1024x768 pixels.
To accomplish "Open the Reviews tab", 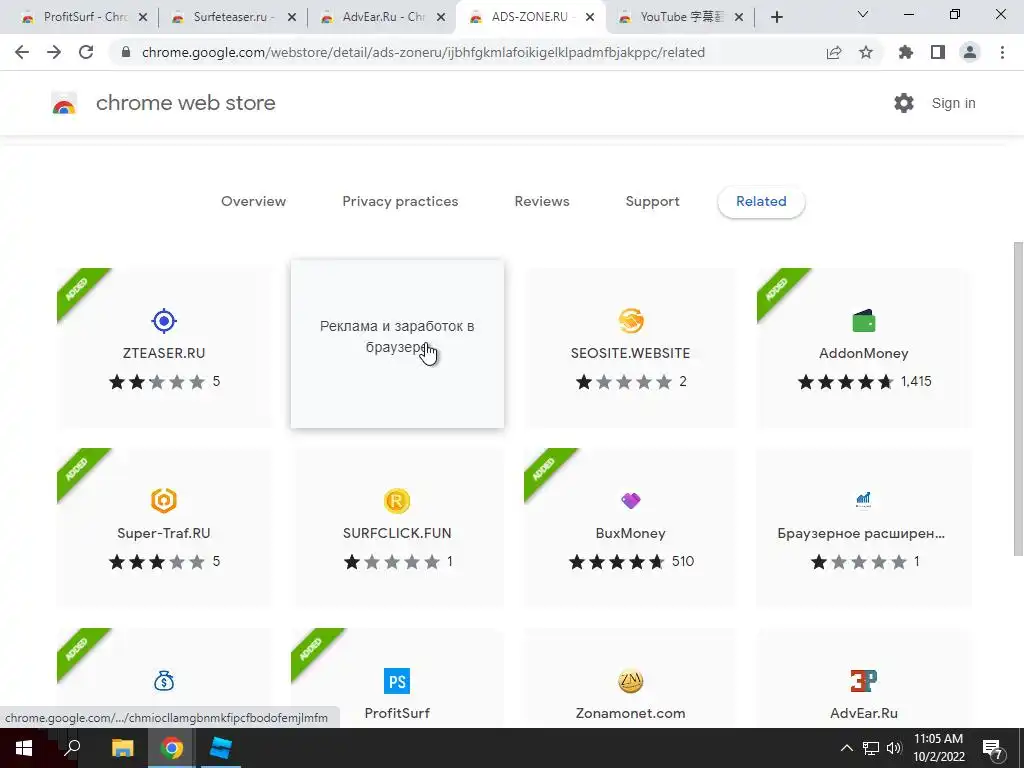I will pos(542,201).
